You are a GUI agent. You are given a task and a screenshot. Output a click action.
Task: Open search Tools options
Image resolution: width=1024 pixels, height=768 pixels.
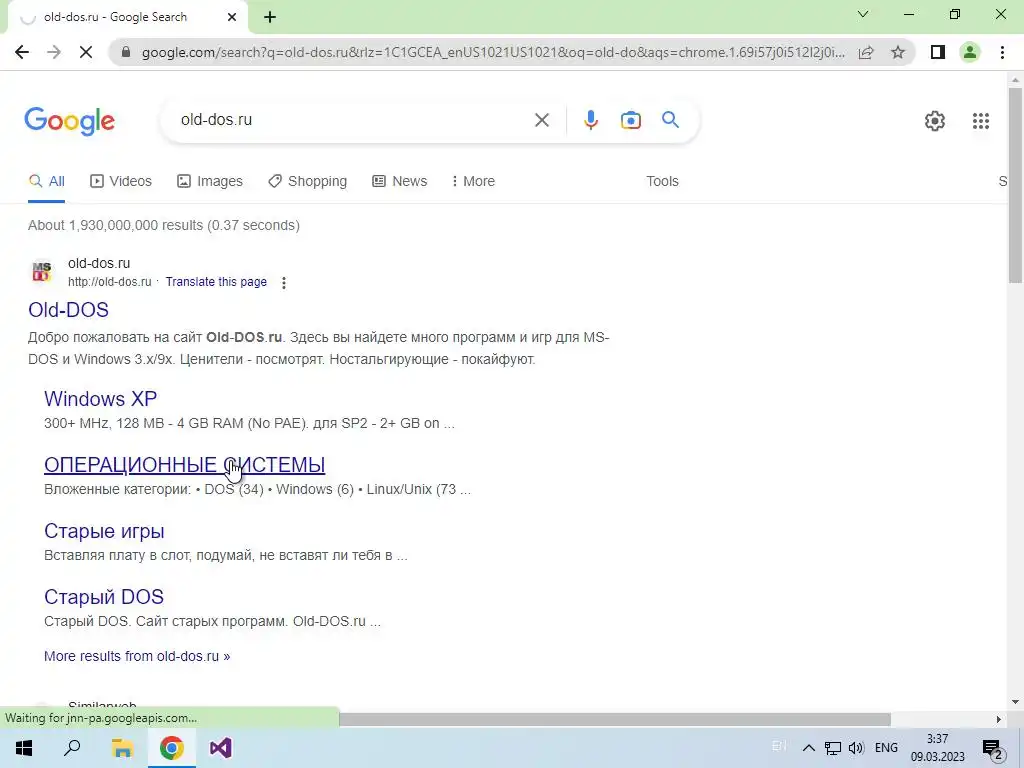662,181
